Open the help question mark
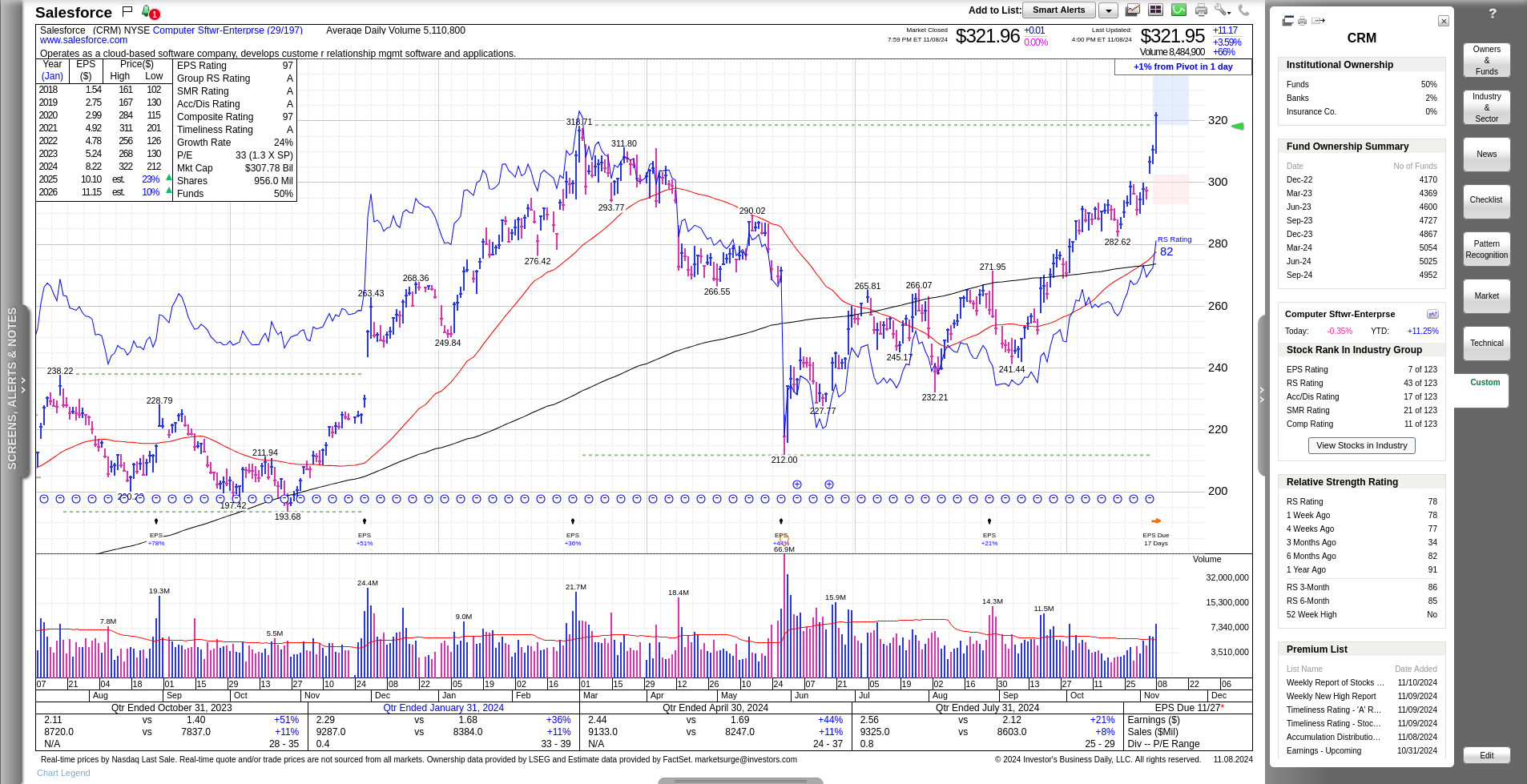This screenshot has width=1527, height=784. [x=1493, y=14]
